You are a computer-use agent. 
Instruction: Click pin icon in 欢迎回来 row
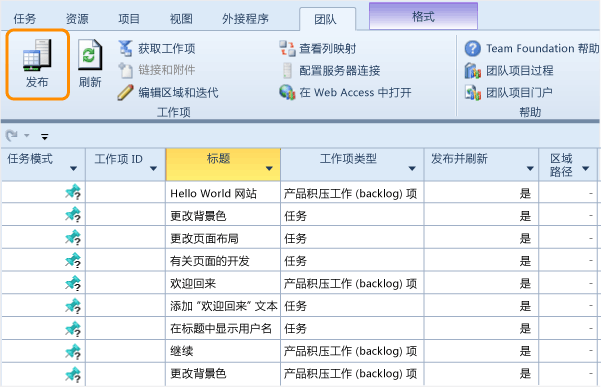click(73, 283)
